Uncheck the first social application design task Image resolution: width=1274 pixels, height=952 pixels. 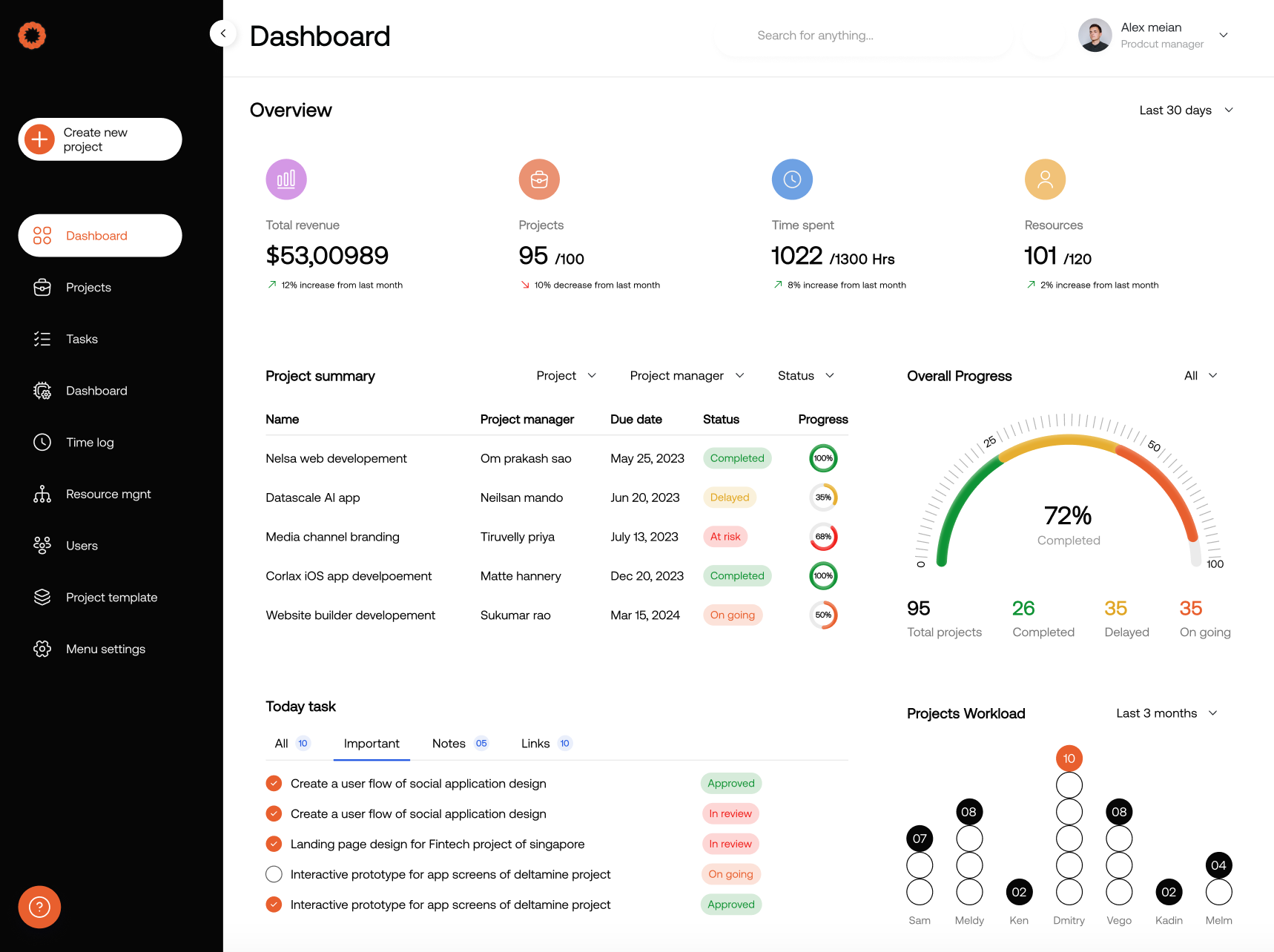[274, 784]
